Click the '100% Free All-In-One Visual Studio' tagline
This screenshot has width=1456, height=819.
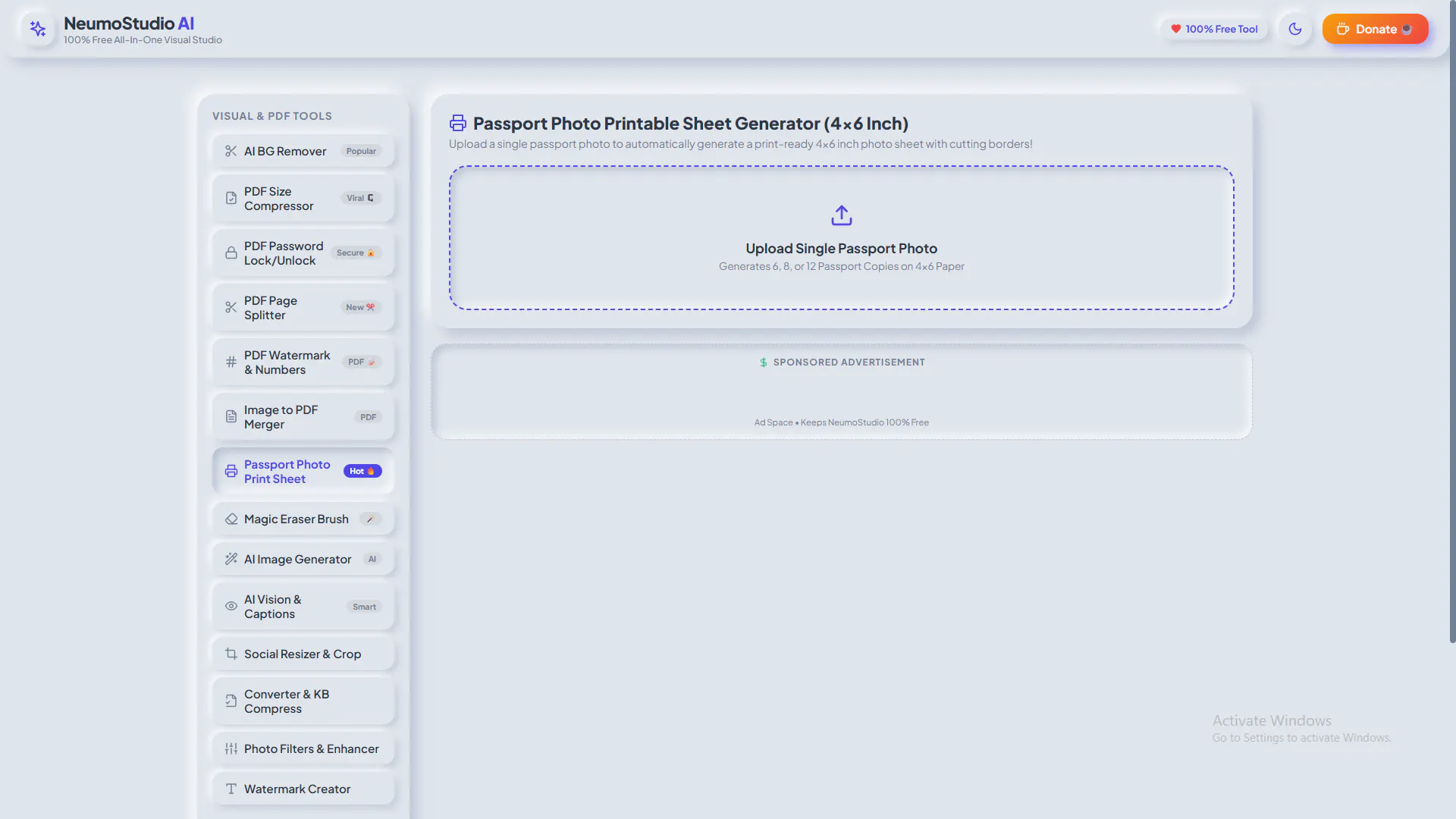143,40
